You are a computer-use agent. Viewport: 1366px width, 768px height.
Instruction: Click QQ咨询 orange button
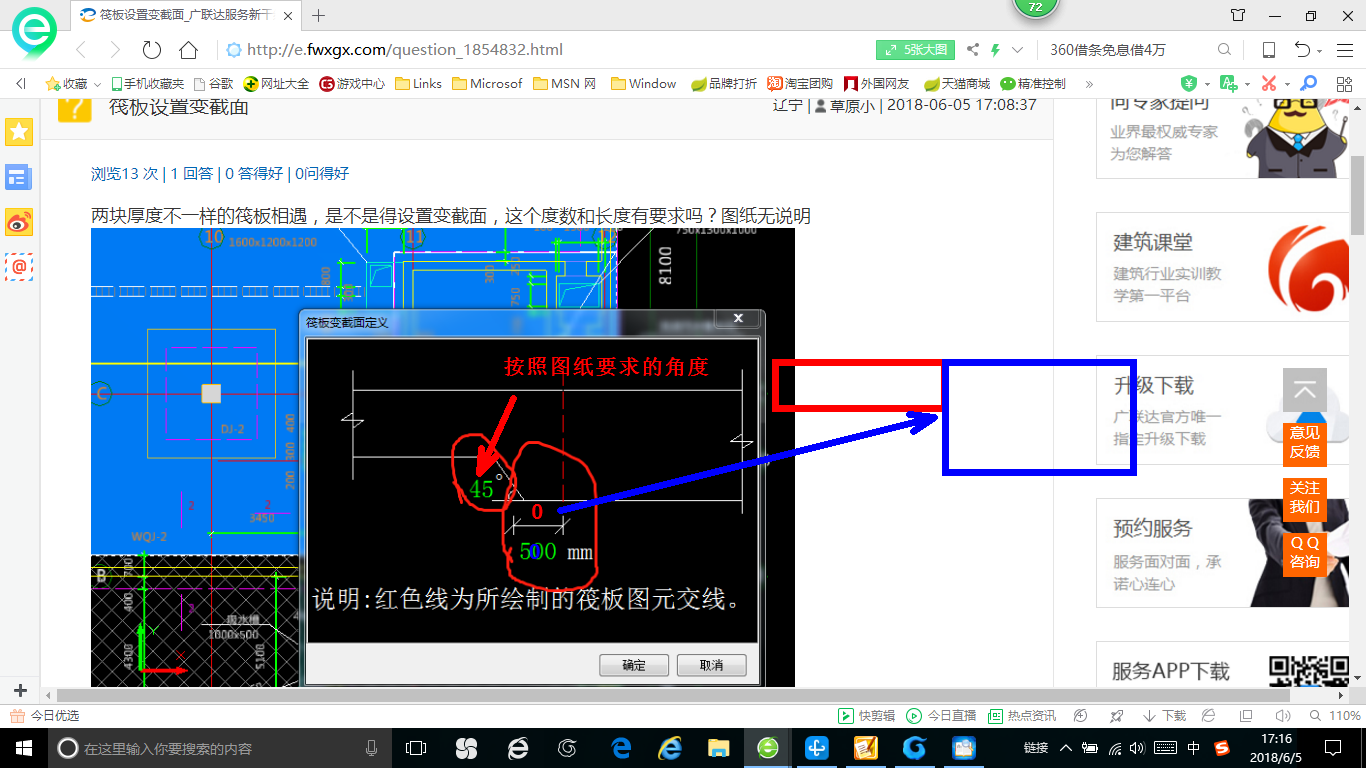(x=1304, y=552)
